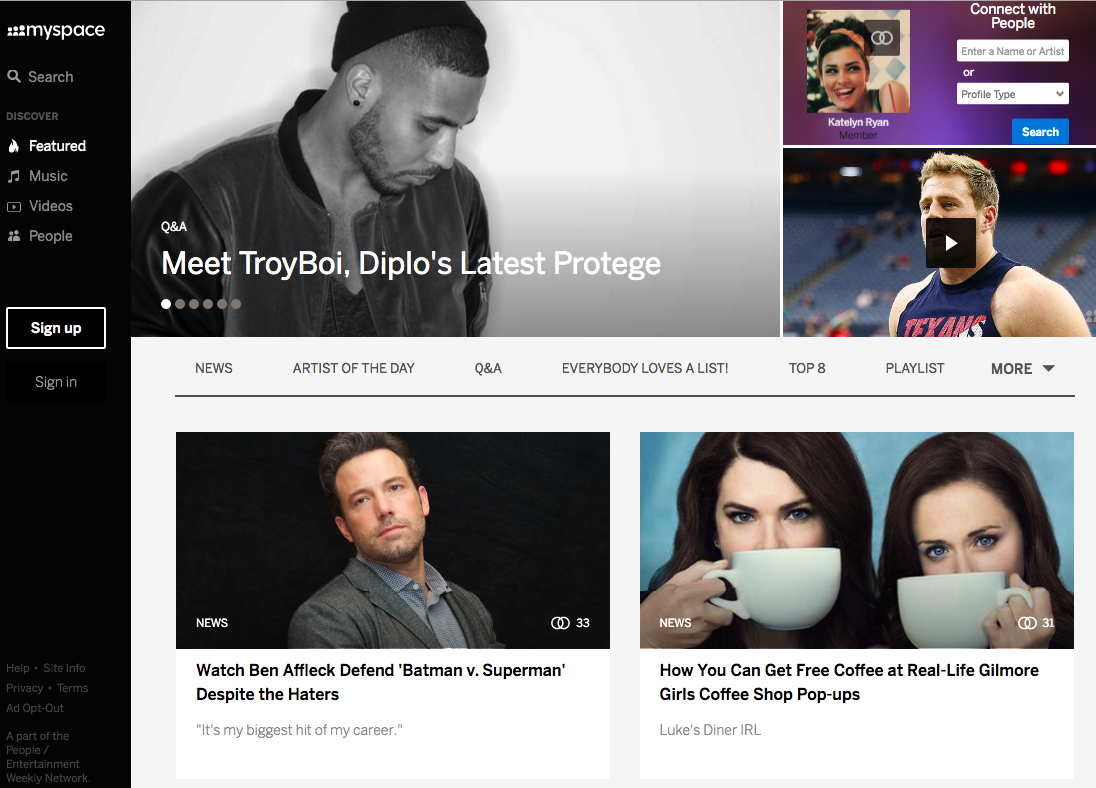Go to Music in sidebar
This screenshot has height=788, width=1096.
pos(48,176)
